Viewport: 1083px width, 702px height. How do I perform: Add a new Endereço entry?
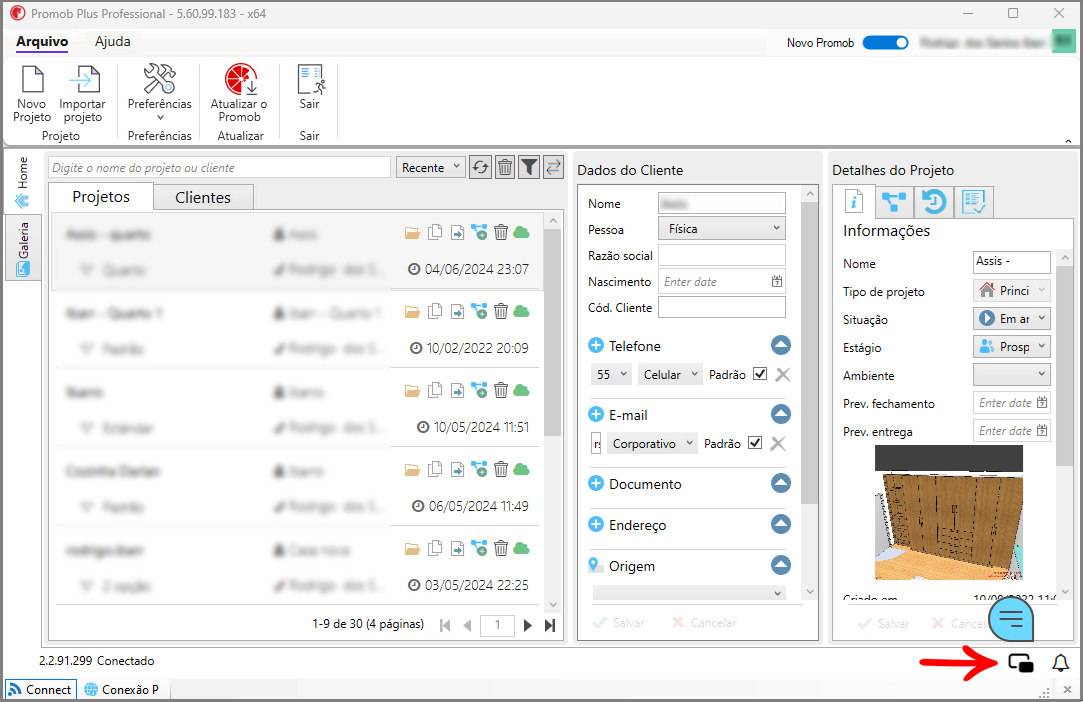tap(596, 524)
